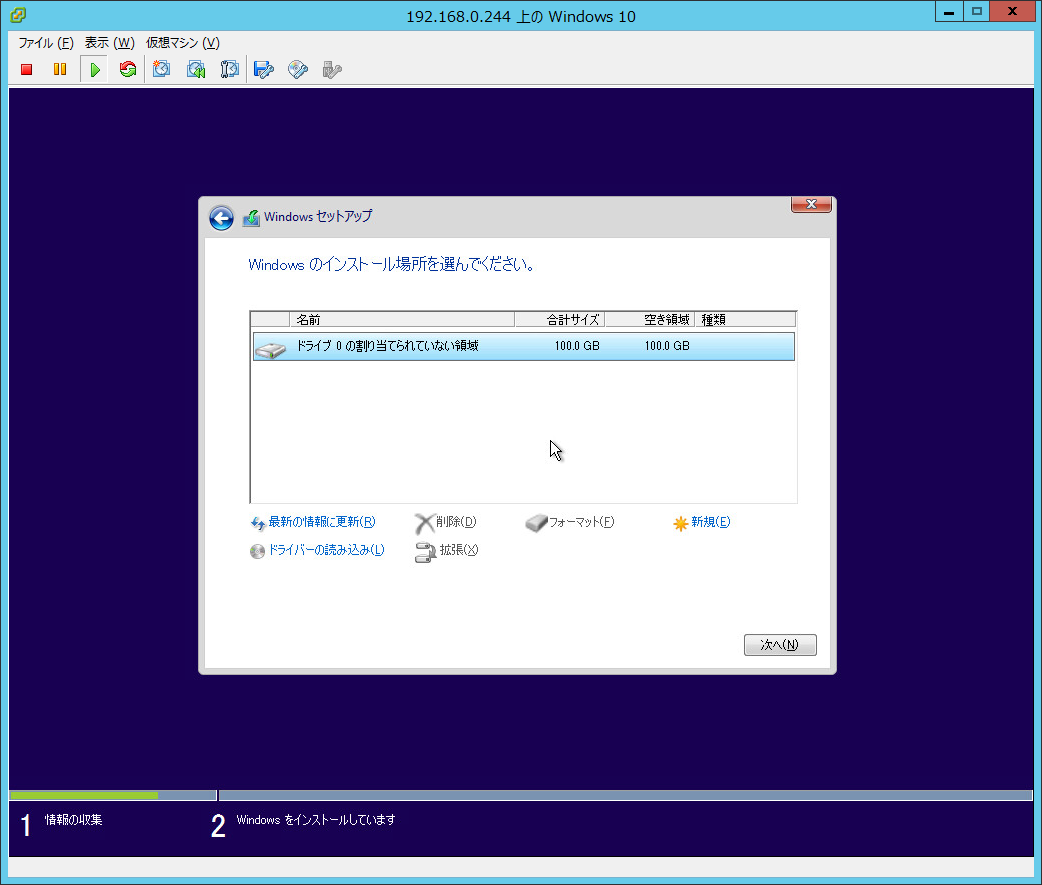Image resolution: width=1042 pixels, height=885 pixels.
Task: Click the 合計サイズ column header
Action: click(x=560, y=320)
